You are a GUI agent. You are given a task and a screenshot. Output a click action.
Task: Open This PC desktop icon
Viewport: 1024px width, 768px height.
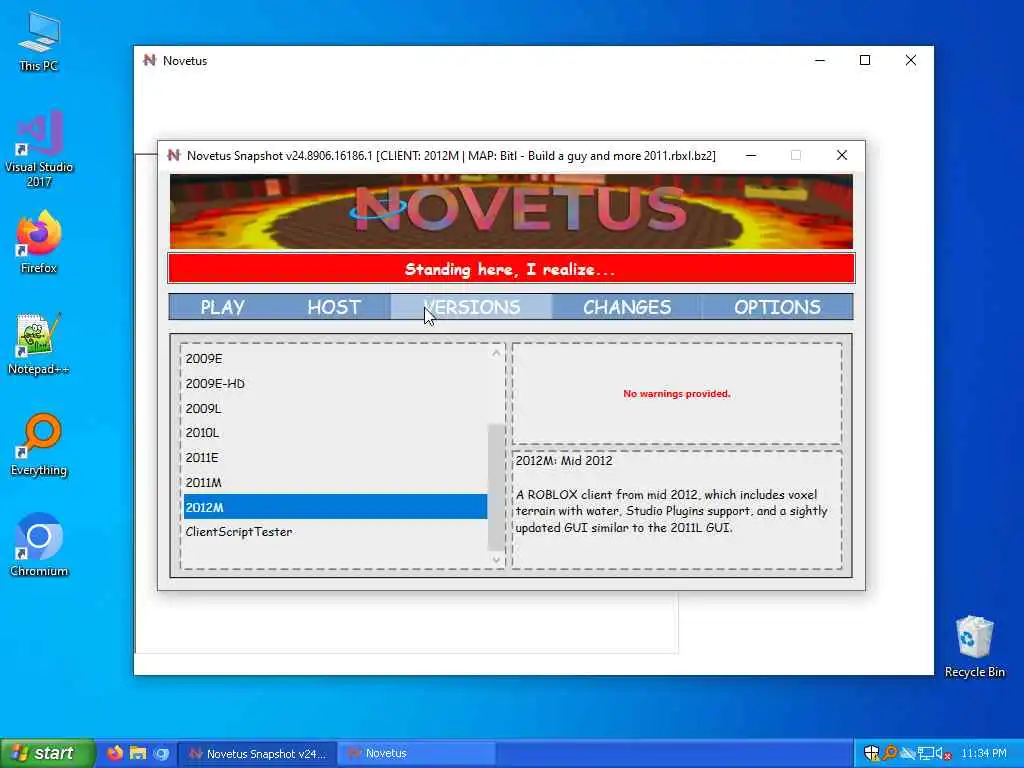coord(39,41)
